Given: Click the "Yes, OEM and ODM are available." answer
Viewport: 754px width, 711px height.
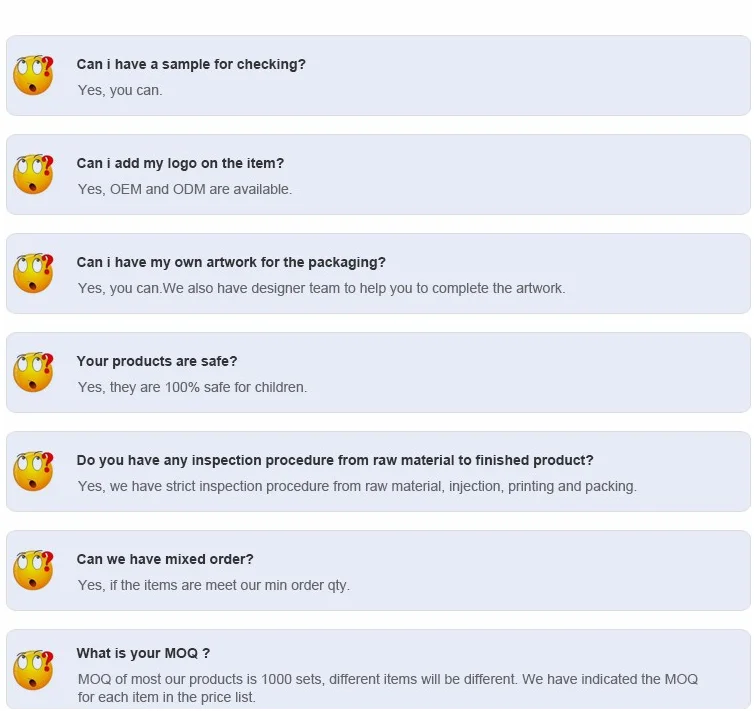Looking at the screenshot, I should pyautogui.click(x=185, y=189).
